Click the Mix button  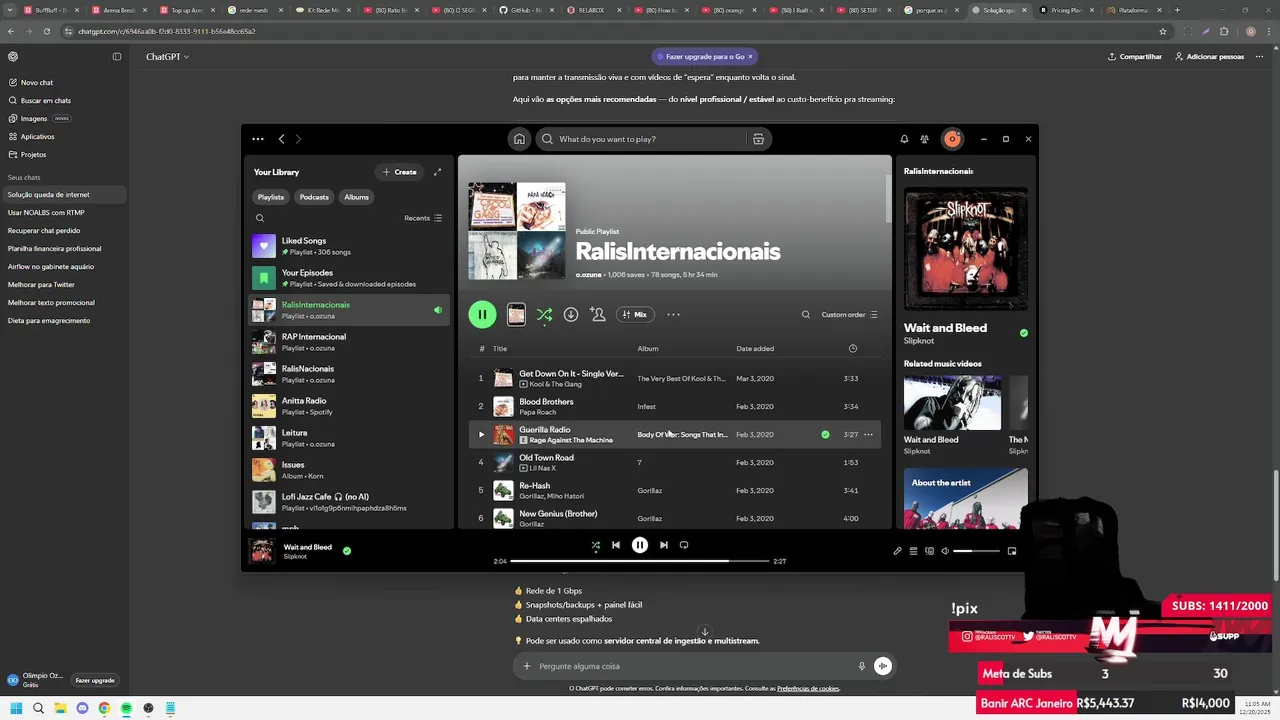pyautogui.click(x=635, y=314)
